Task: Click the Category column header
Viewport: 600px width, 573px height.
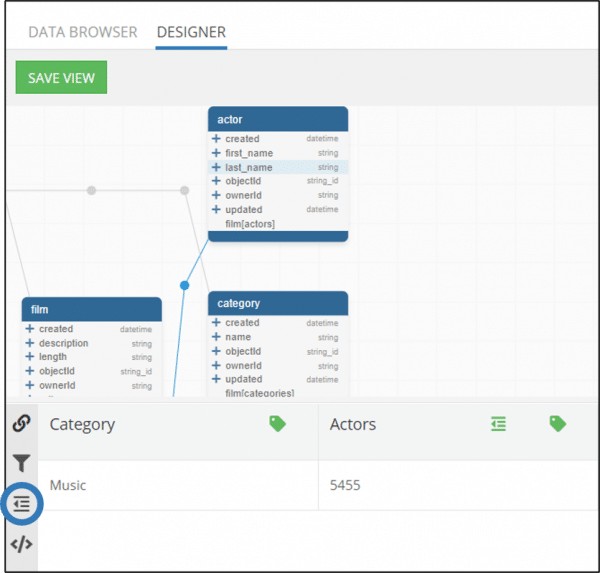Action: [x=82, y=424]
